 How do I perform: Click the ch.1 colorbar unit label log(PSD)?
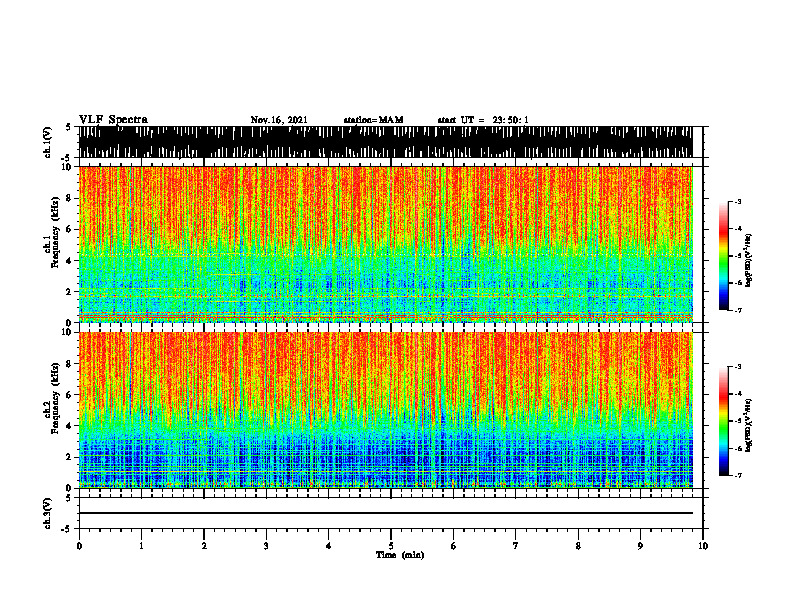coord(749,260)
